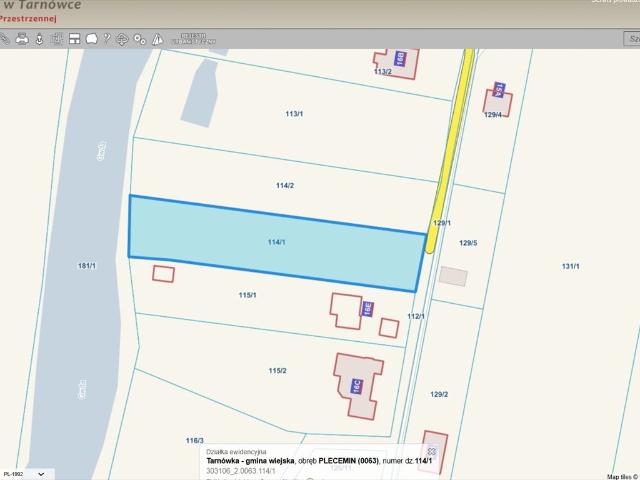Click parcel label 112/1

(x=416, y=316)
